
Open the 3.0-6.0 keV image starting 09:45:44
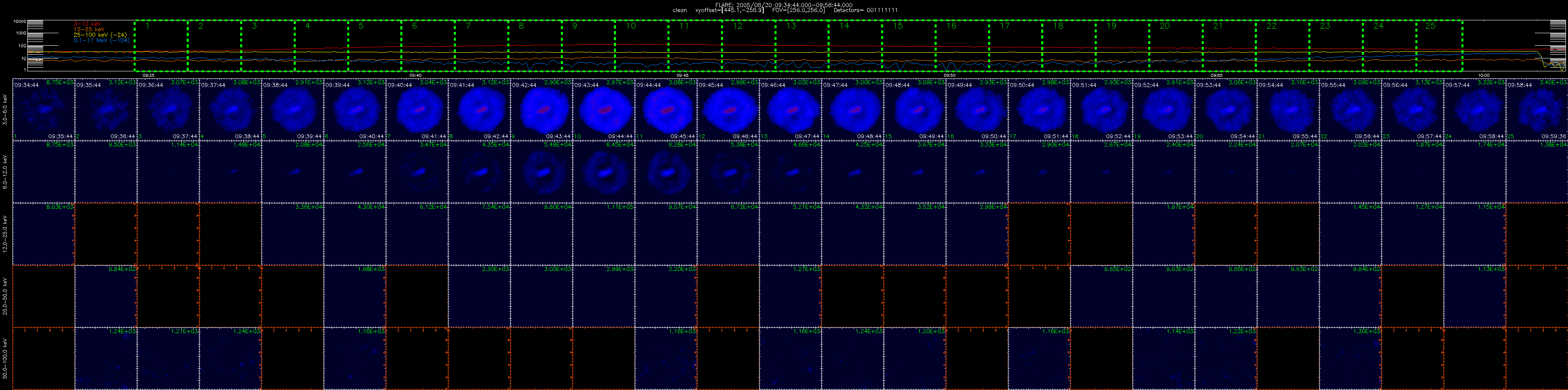[x=728, y=110]
